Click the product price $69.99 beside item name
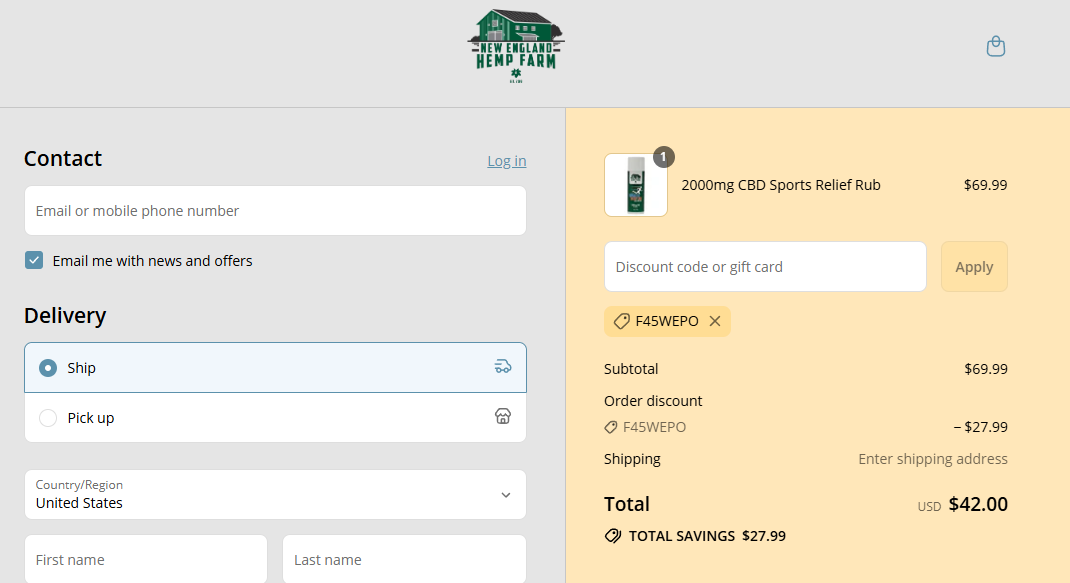 (x=985, y=185)
